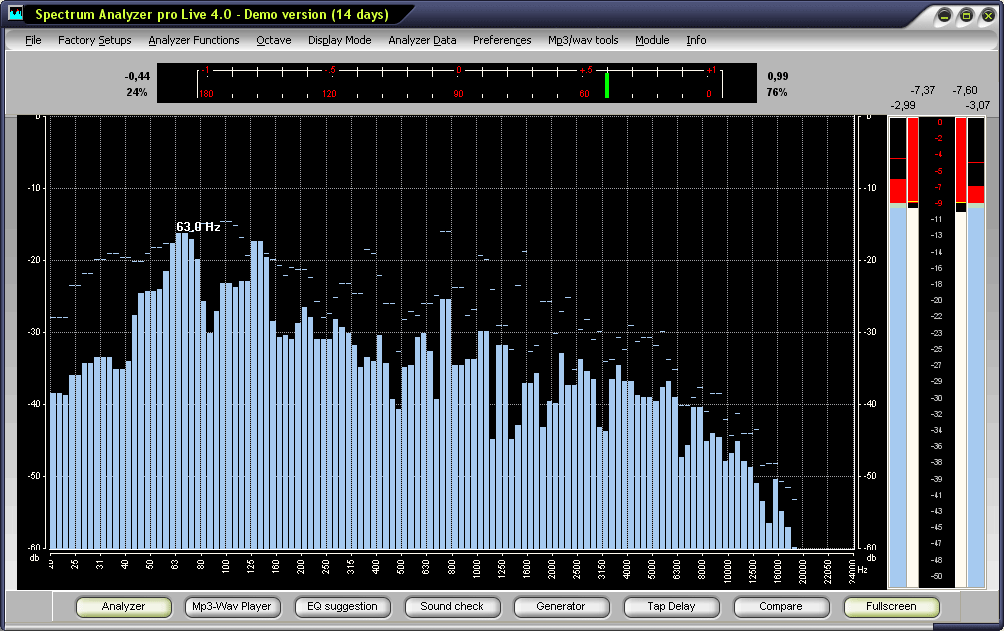
Task: Close the Spectrum Analyzer window
Action: click(988, 16)
